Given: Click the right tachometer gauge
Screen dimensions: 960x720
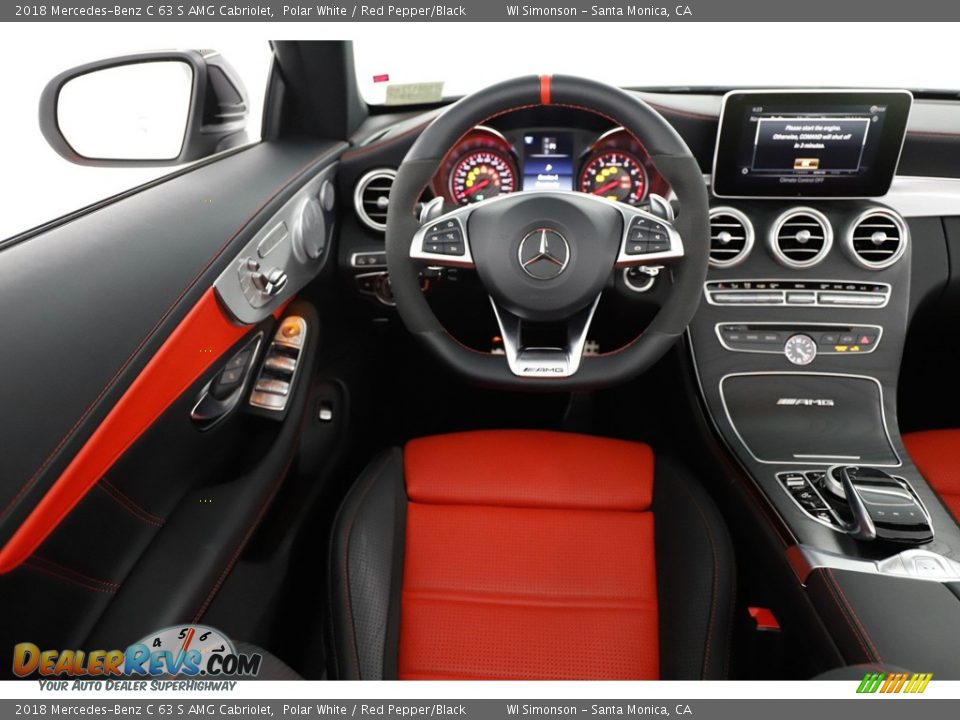Looking at the screenshot, I should coord(613,176).
